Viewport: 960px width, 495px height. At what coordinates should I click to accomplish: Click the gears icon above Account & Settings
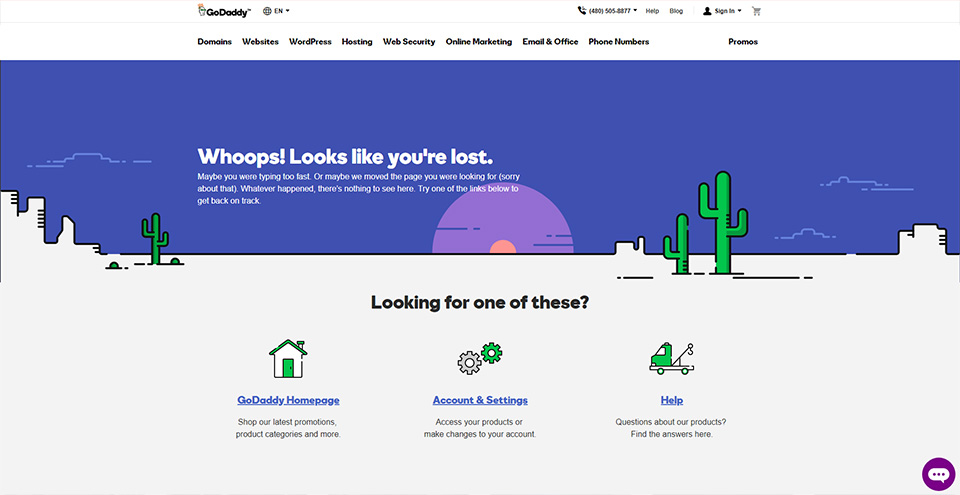tap(480, 358)
